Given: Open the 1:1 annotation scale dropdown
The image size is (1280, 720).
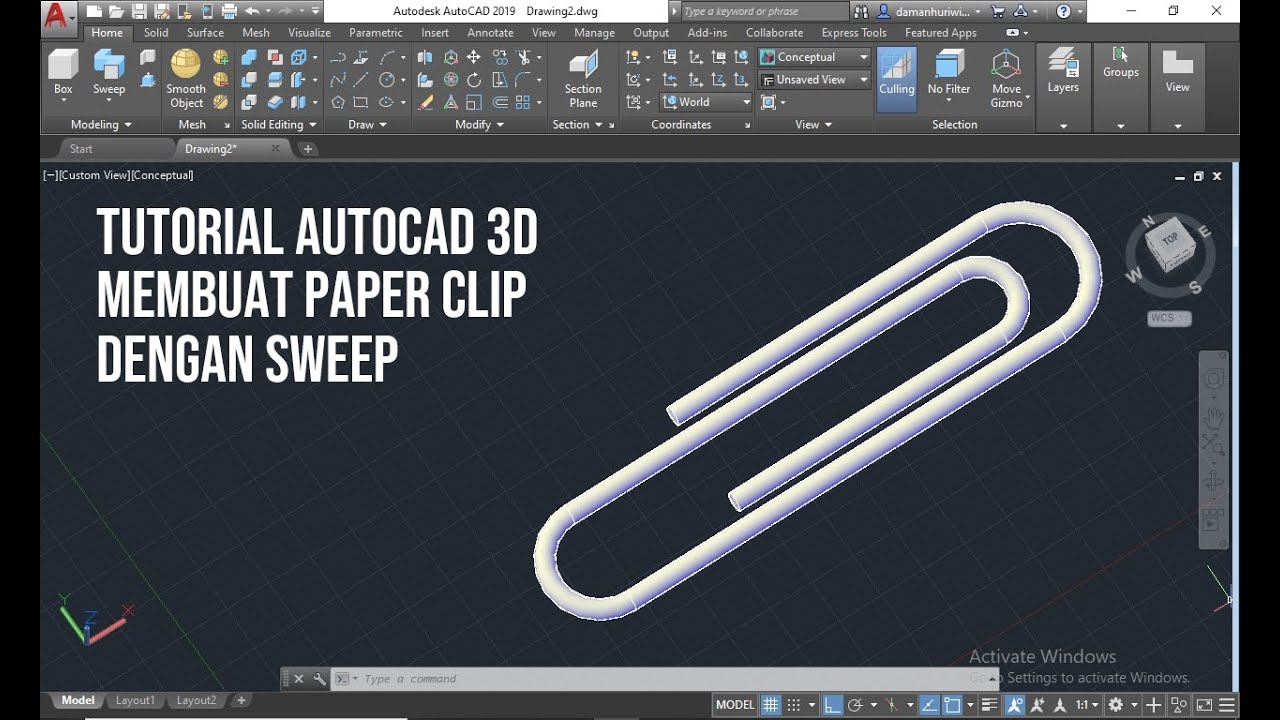Looking at the screenshot, I should (1086, 705).
